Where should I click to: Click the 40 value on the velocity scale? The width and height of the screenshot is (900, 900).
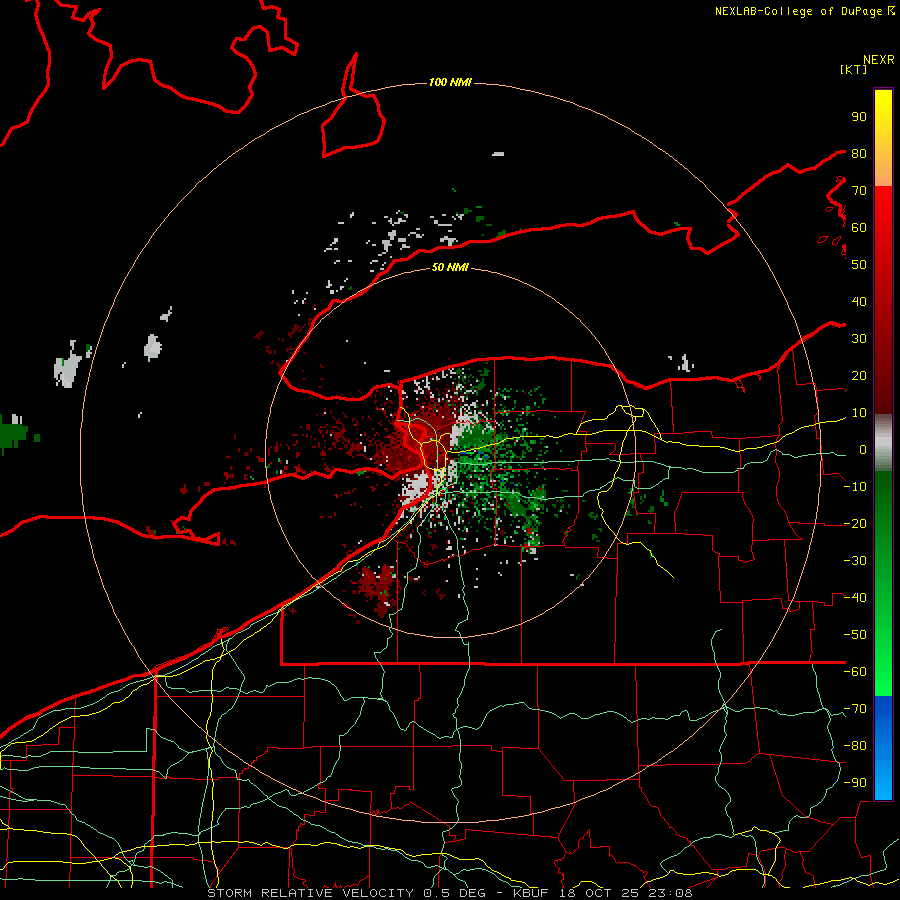tap(859, 301)
